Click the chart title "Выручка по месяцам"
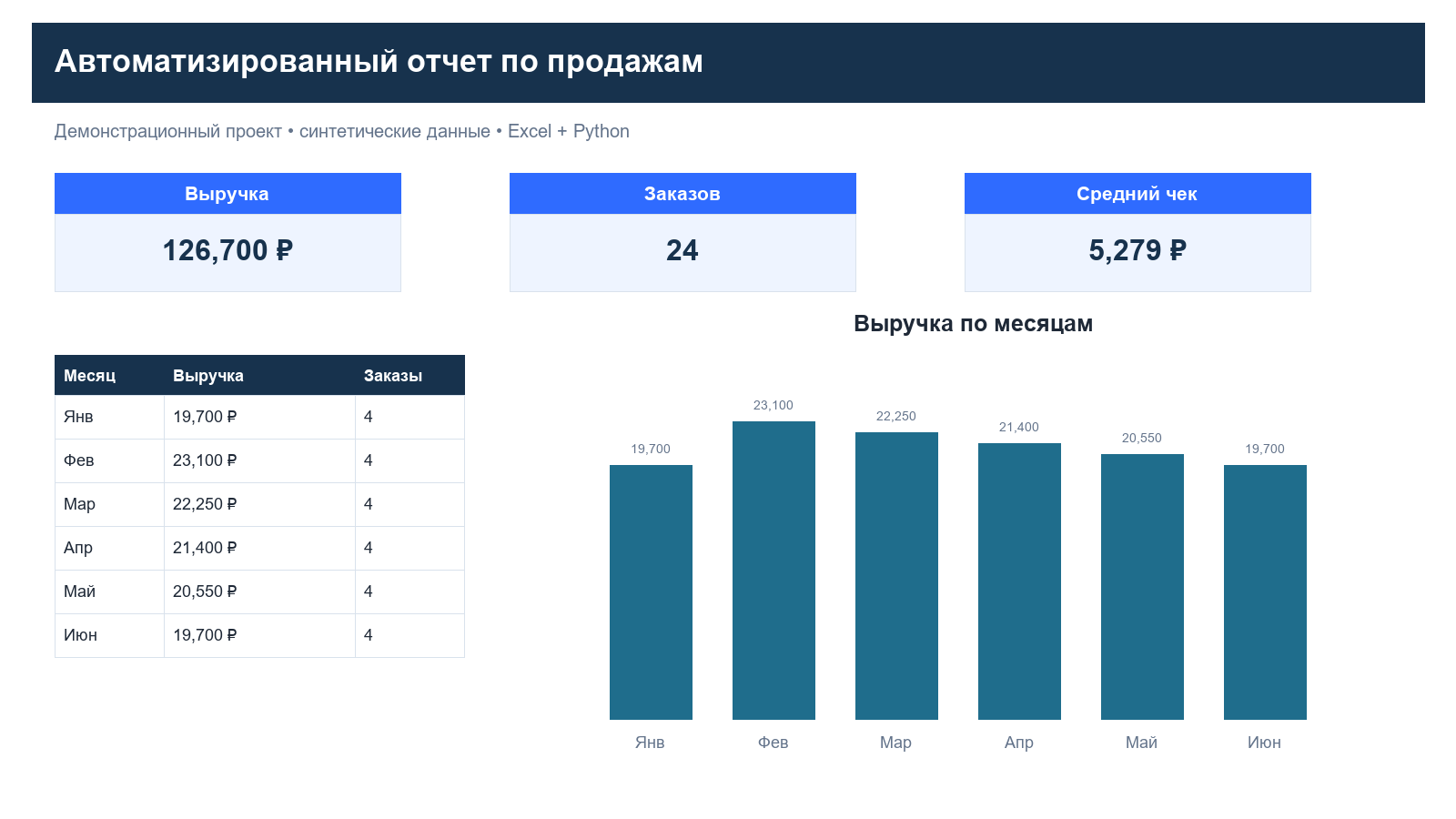Image resolution: width=1456 pixels, height=819 pixels. pyautogui.click(x=974, y=324)
